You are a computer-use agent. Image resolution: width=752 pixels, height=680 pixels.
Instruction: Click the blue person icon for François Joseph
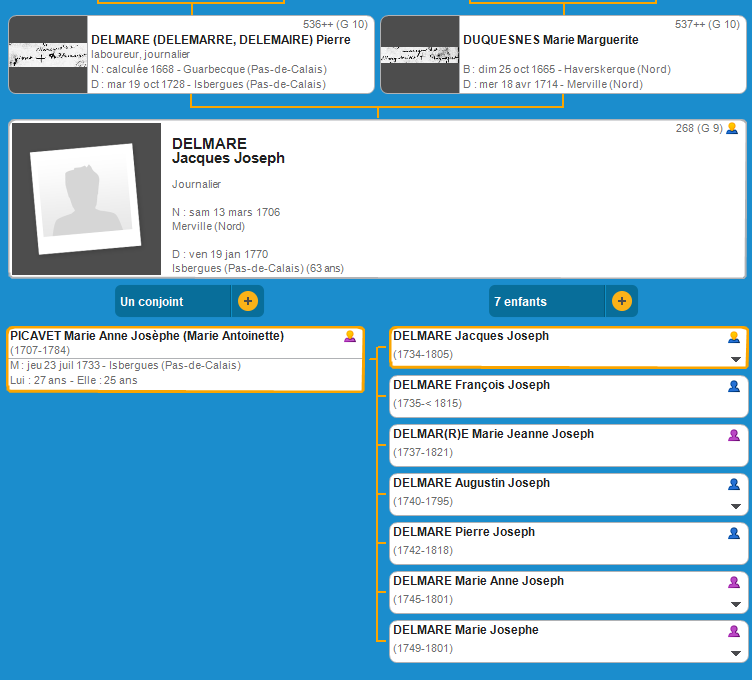(x=734, y=386)
